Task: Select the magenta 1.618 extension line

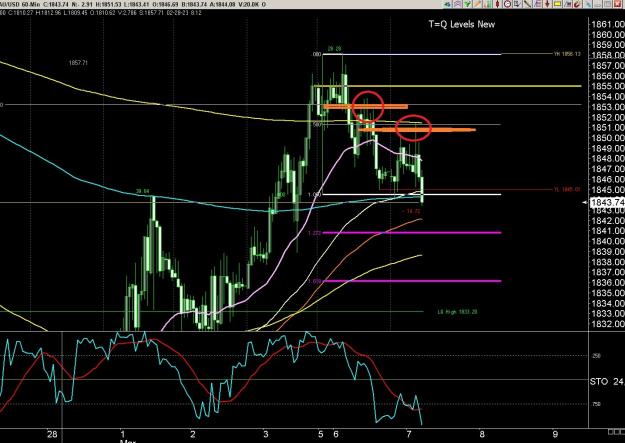Action: (x=412, y=281)
